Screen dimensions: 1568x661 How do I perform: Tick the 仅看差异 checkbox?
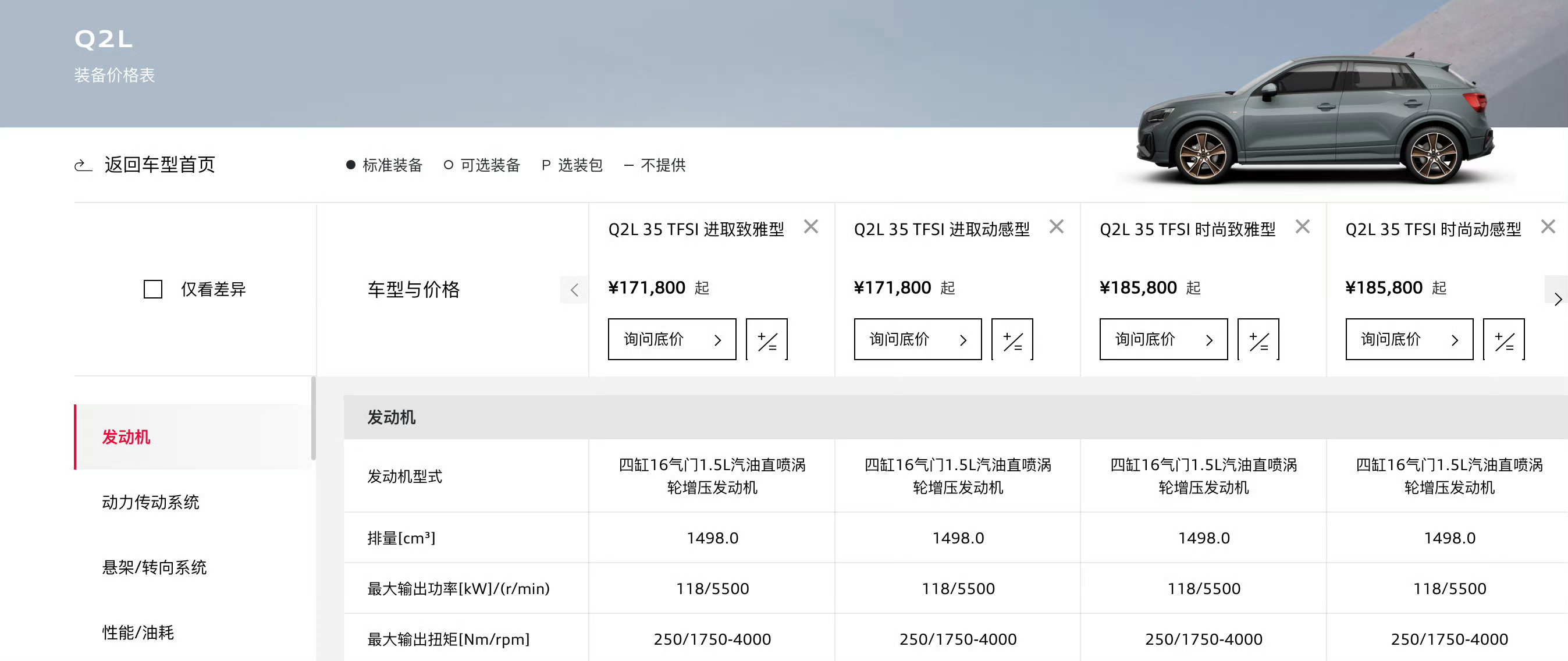(153, 289)
